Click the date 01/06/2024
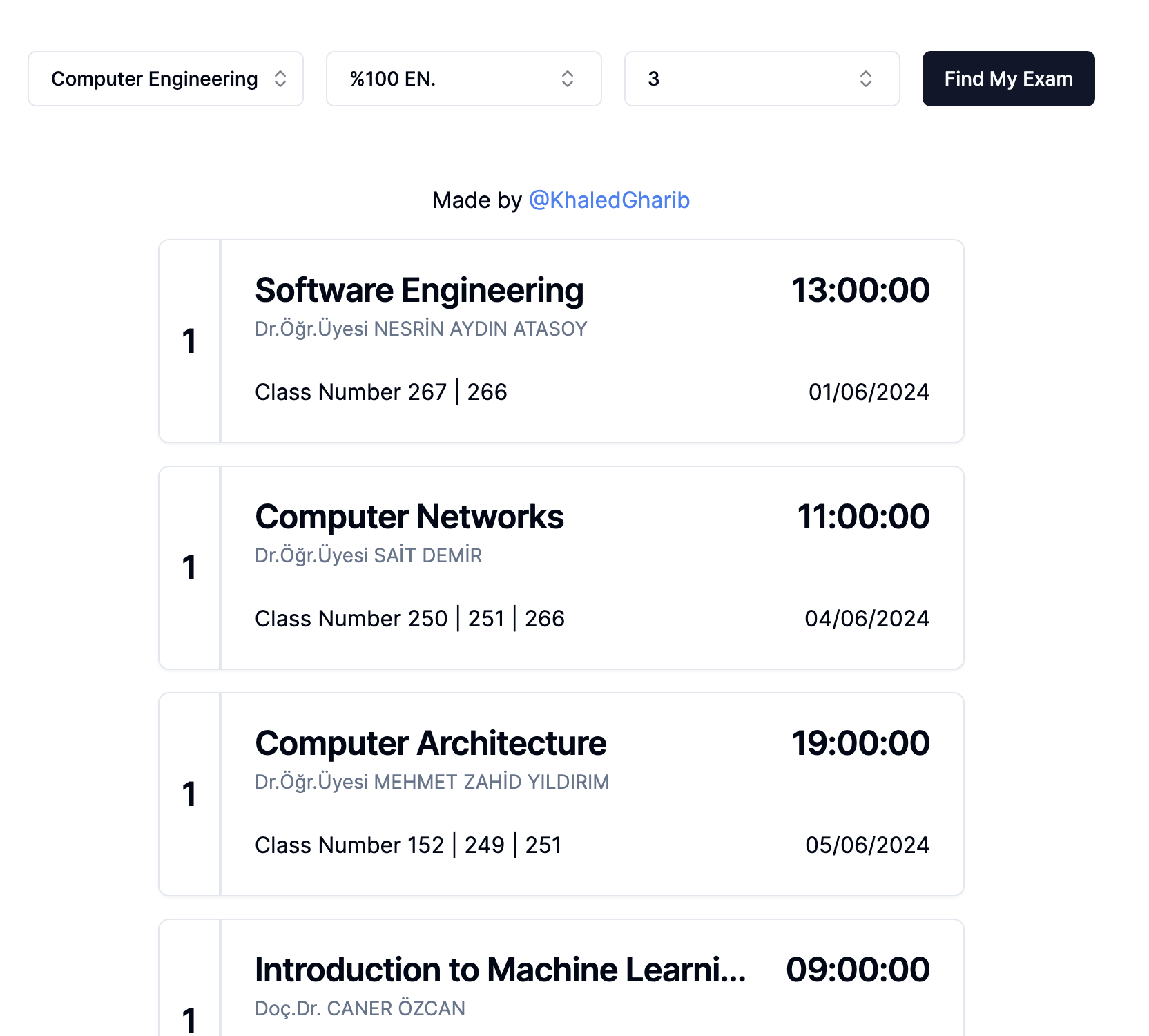Screen dimensions: 1149x1036 click(x=869, y=392)
